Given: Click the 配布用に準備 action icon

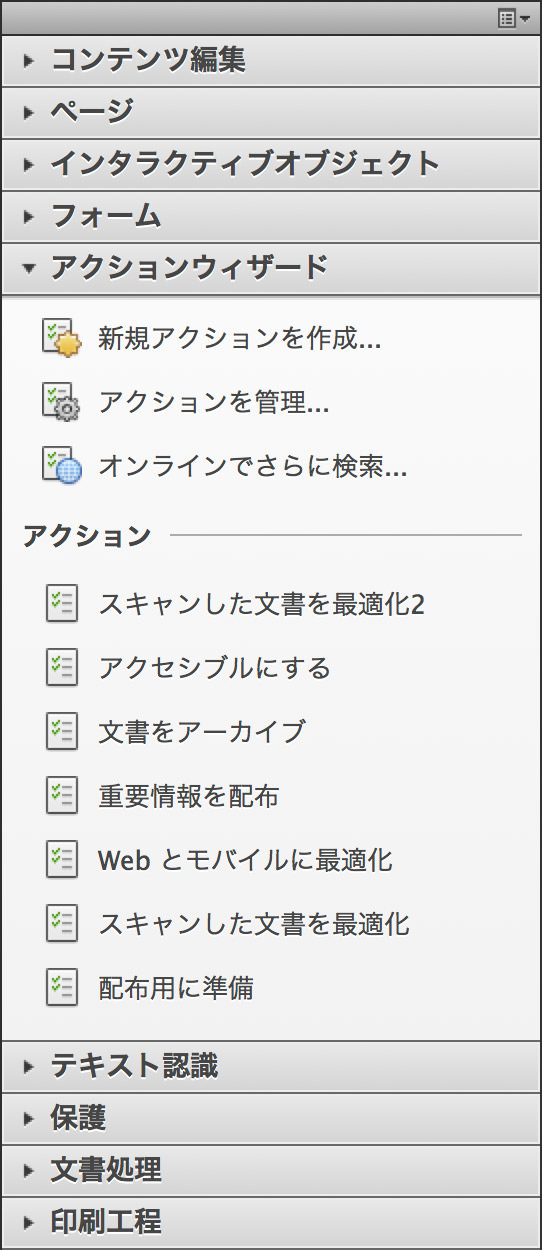Looking at the screenshot, I should [x=62, y=988].
